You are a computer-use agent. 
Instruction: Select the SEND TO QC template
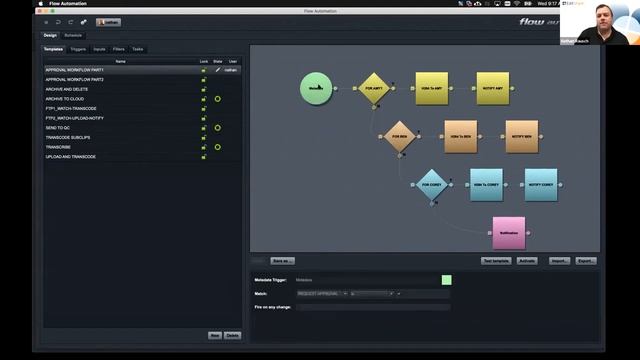(142, 128)
